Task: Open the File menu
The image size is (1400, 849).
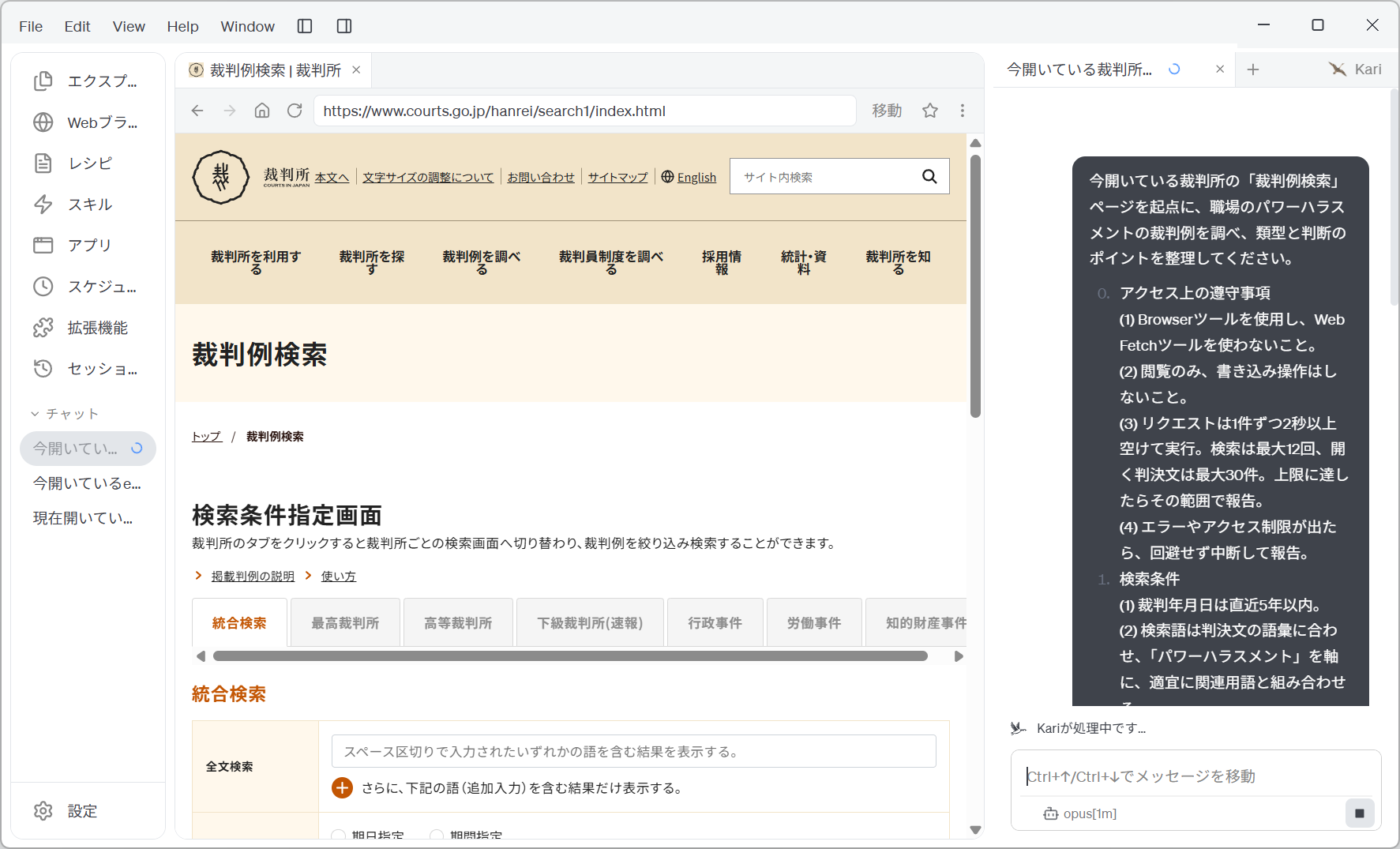Action: [x=31, y=27]
